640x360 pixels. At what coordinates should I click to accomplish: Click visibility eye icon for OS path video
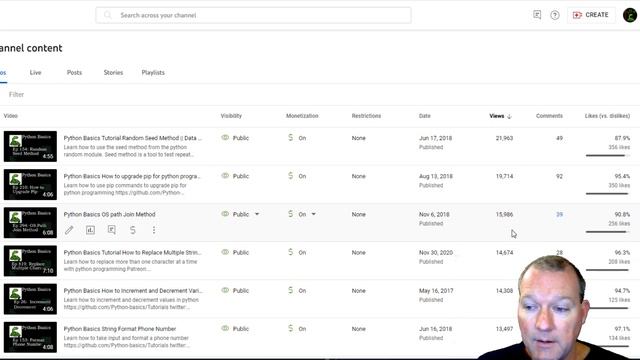point(225,214)
